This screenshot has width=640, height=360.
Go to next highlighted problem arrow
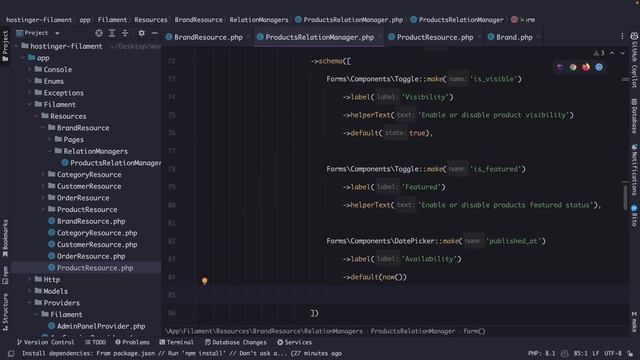[622, 53]
